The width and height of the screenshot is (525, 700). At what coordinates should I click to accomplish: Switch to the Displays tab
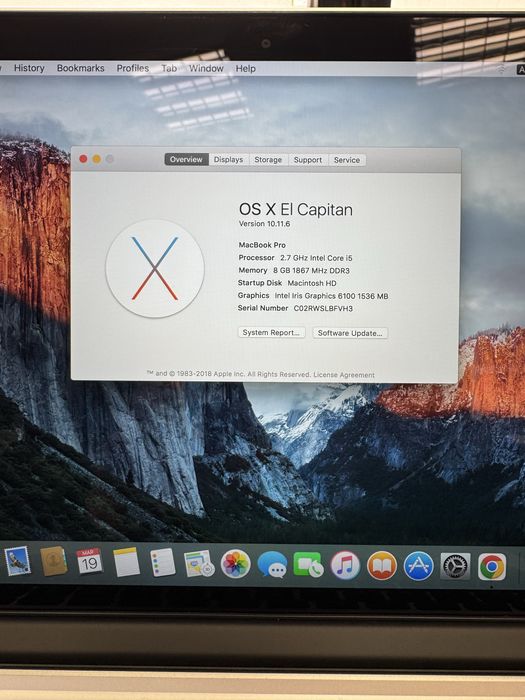[228, 159]
